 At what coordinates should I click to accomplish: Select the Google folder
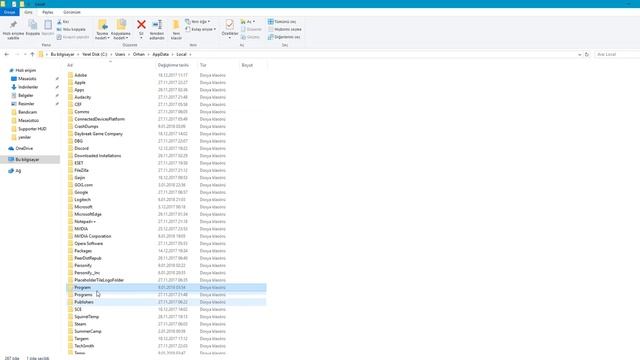81,192
